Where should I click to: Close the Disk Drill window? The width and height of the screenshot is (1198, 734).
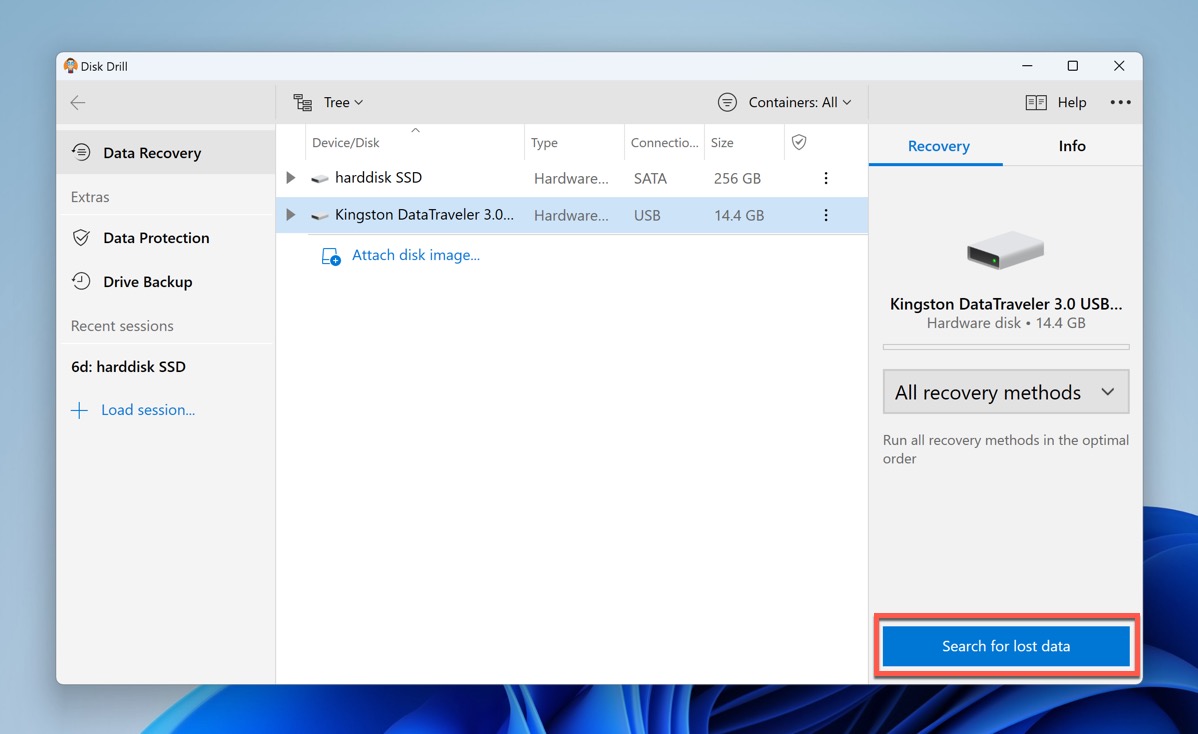point(1119,66)
